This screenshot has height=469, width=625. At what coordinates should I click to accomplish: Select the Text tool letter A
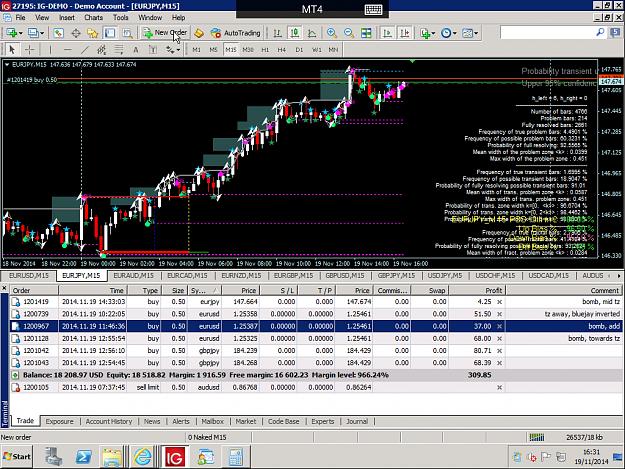(136, 50)
